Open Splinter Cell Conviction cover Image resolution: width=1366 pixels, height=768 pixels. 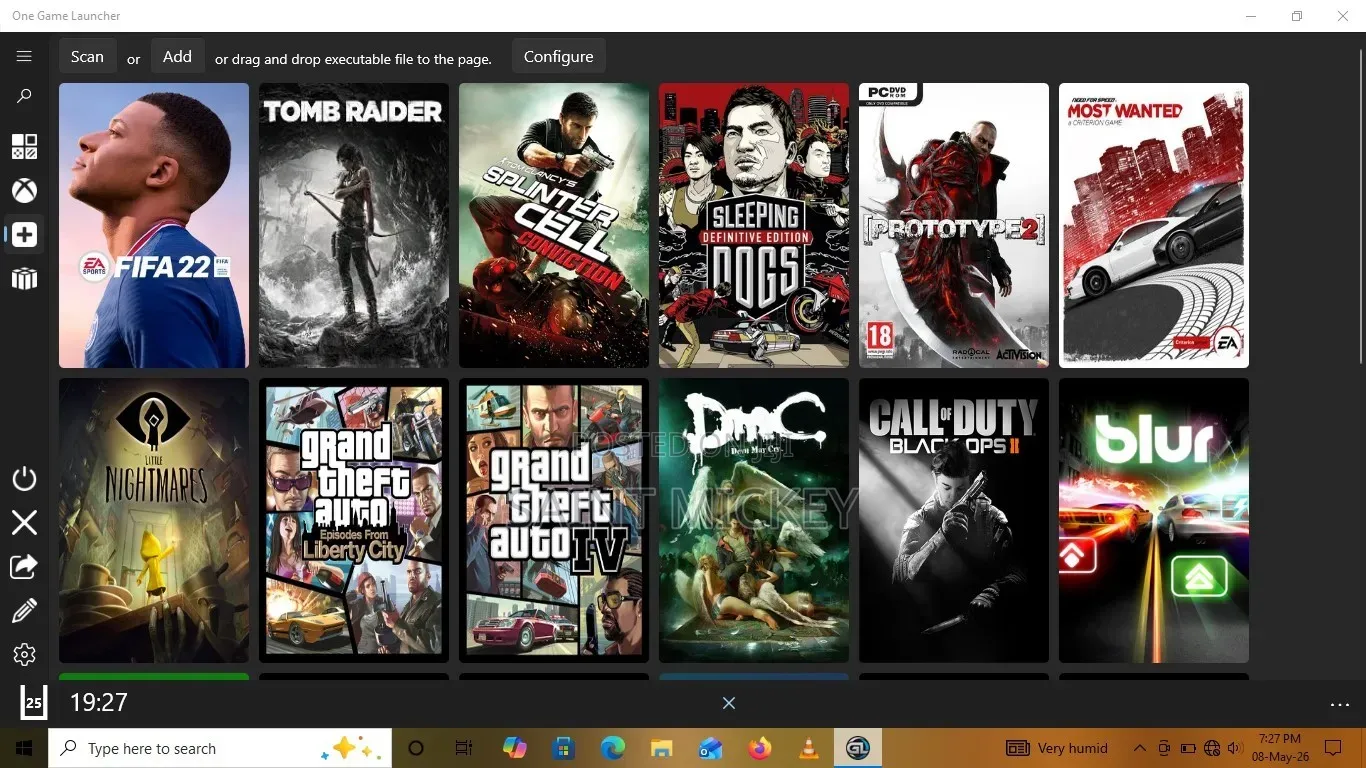pos(554,225)
